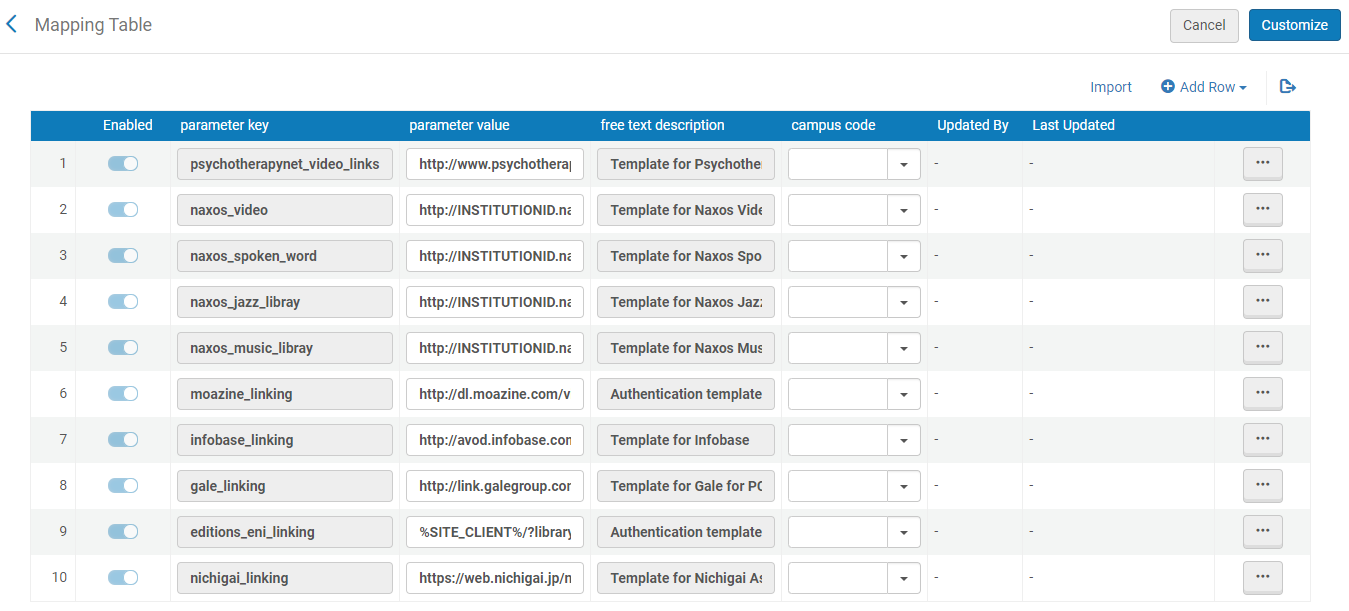Sort by the parameter key column header
This screenshot has height=611, width=1349.
tap(224, 125)
